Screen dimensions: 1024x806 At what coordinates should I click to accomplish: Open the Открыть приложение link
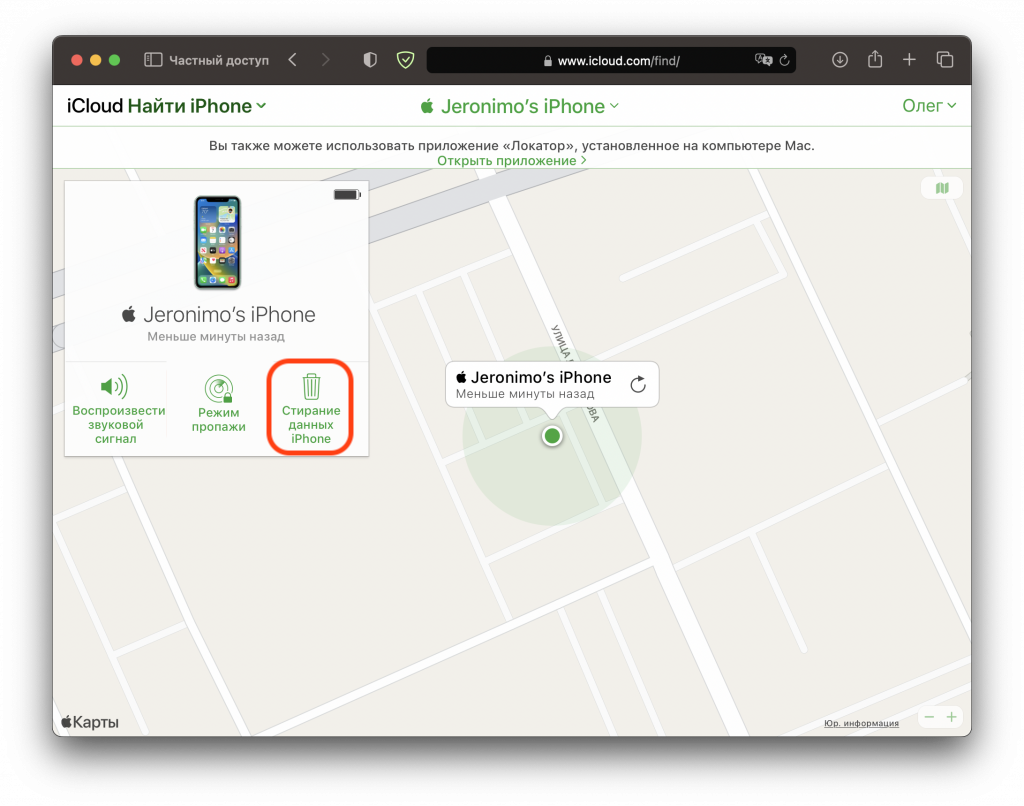[x=511, y=161]
